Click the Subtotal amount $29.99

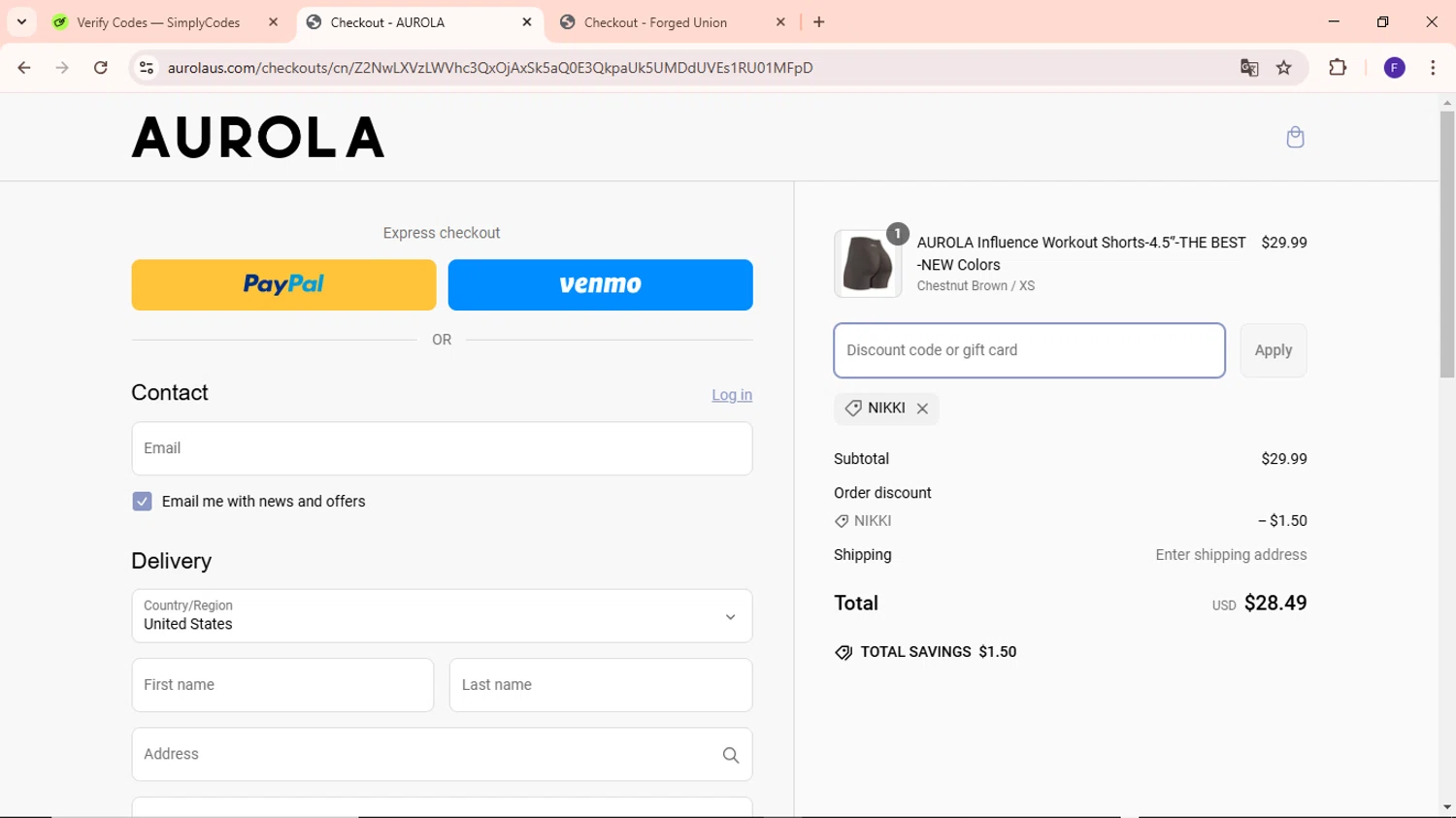(x=1283, y=459)
